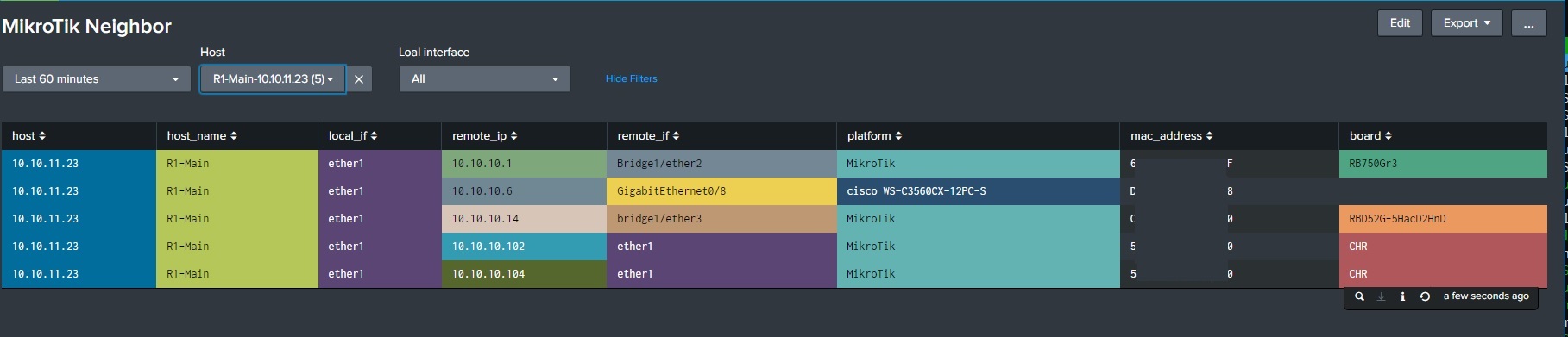Click the Hide Filters link
The width and height of the screenshot is (1568, 337).
point(631,78)
